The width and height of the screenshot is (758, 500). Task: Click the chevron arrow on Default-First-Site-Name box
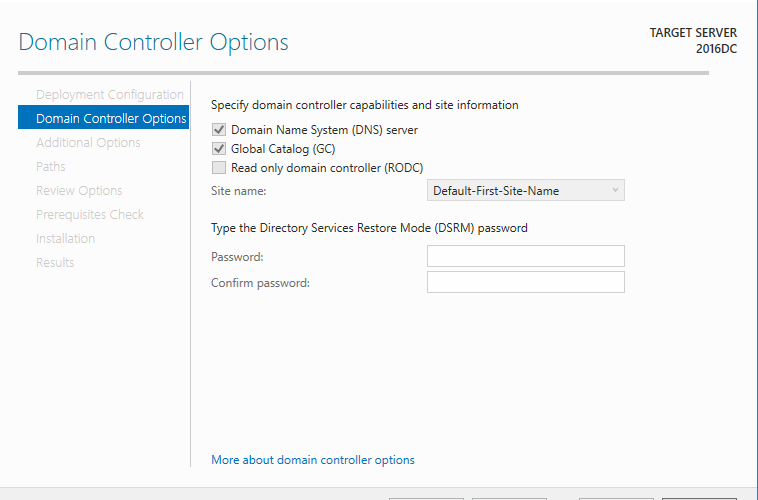(x=615, y=190)
